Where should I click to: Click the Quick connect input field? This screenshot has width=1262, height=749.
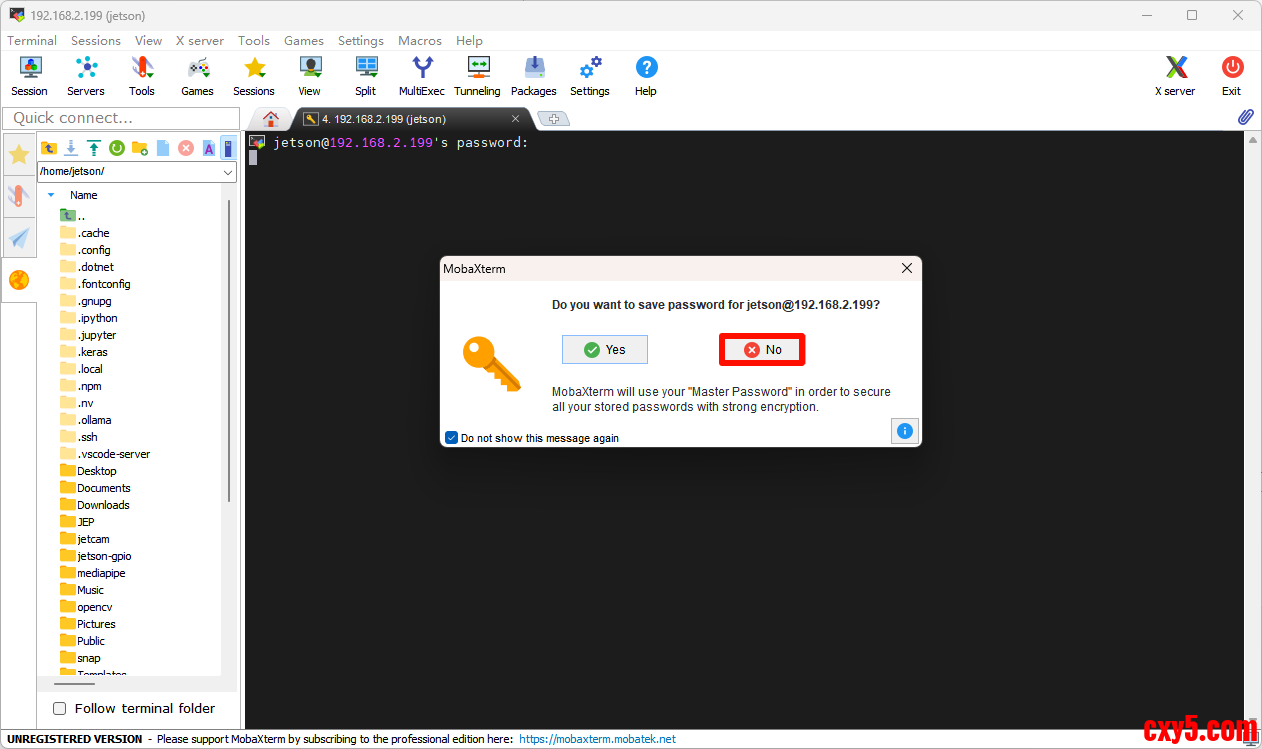(x=121, y=118)
